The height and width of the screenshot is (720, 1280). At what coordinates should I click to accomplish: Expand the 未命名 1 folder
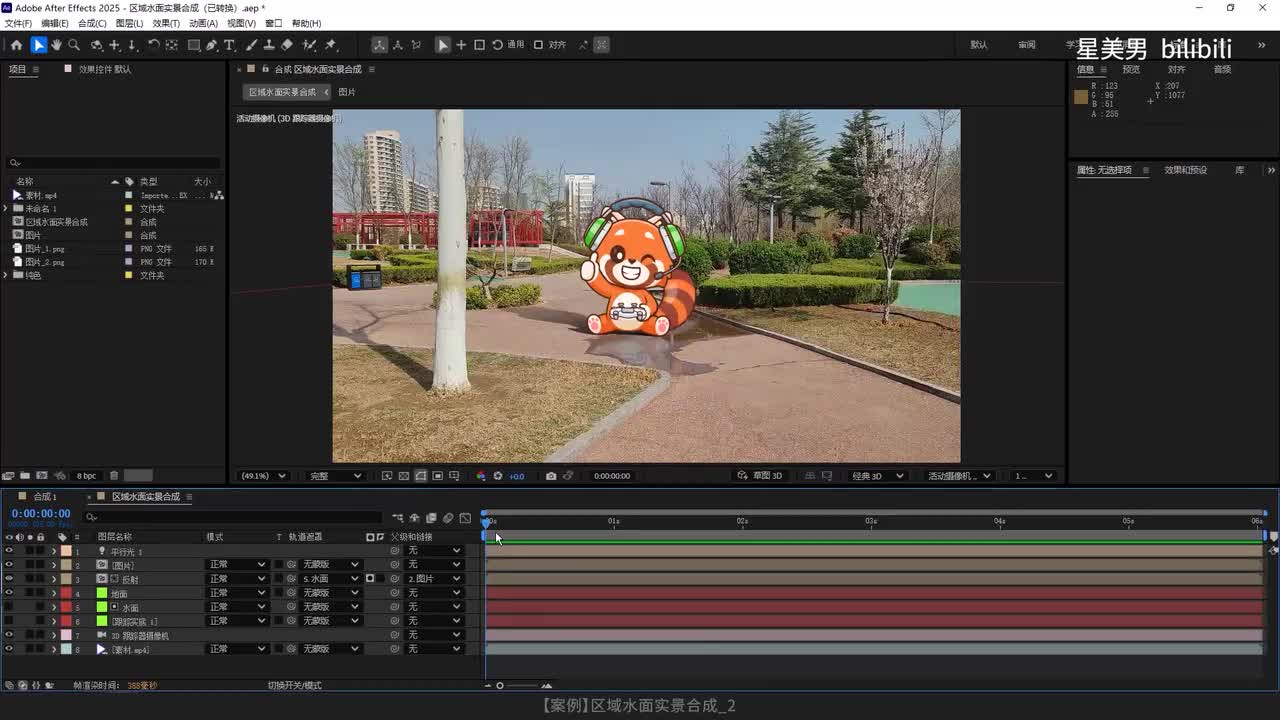click(x=6, y=209)
